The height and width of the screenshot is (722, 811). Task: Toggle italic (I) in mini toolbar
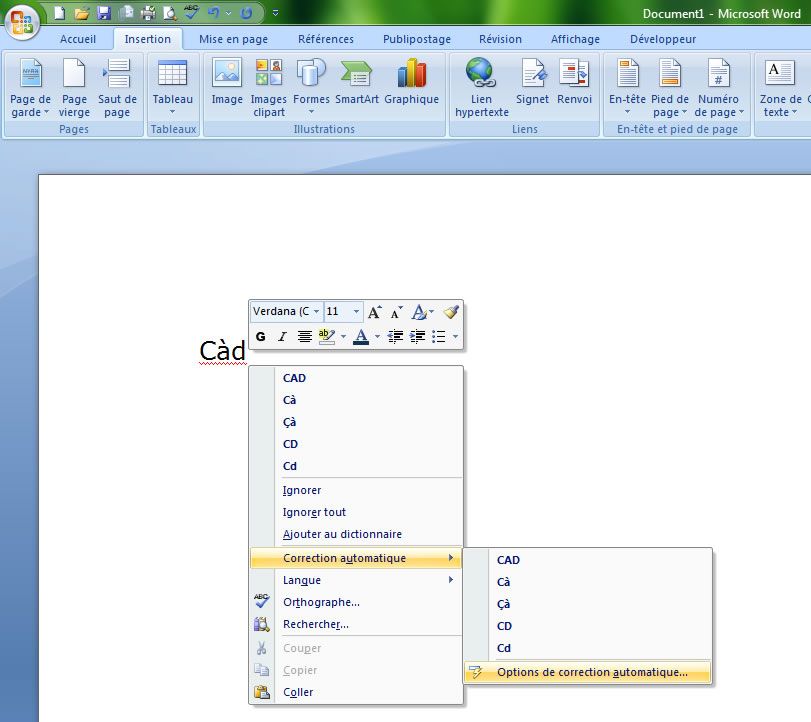coord(282,337)
